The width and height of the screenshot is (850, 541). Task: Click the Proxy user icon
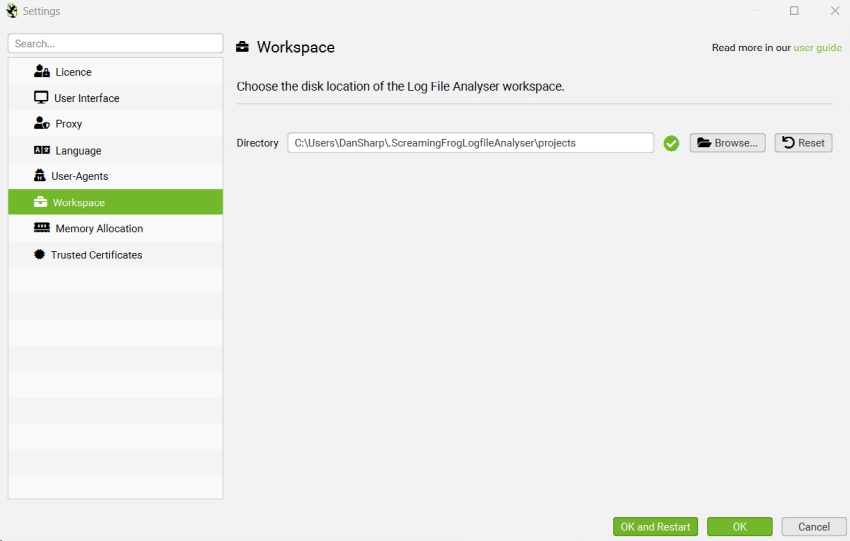(x=42, y=123)
